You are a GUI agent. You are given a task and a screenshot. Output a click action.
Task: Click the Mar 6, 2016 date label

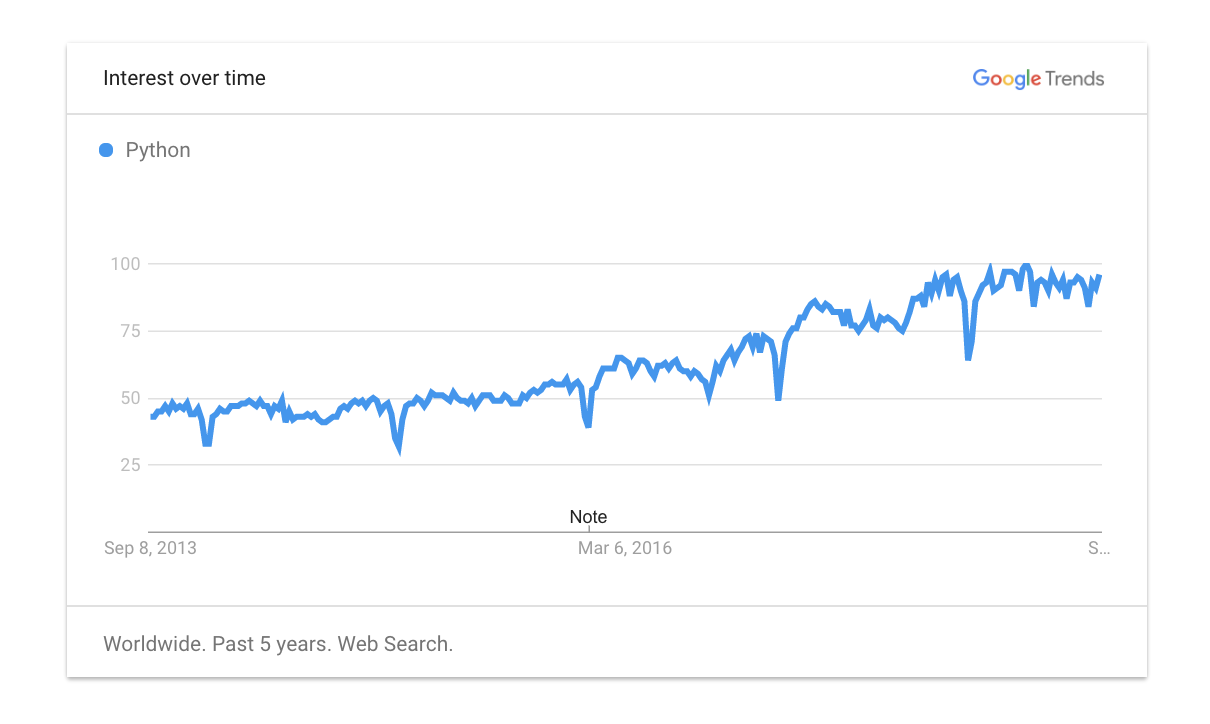tap(625, 548)
